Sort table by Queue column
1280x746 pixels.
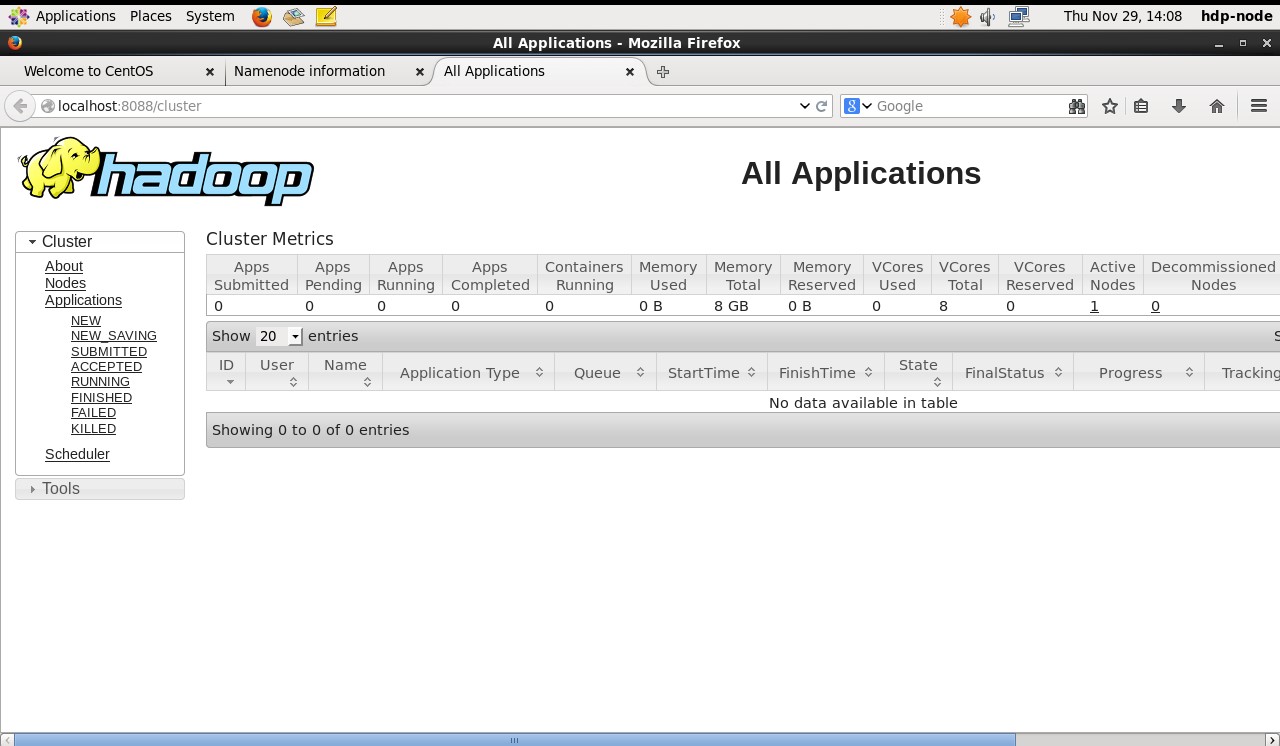[x=605, y=372]
